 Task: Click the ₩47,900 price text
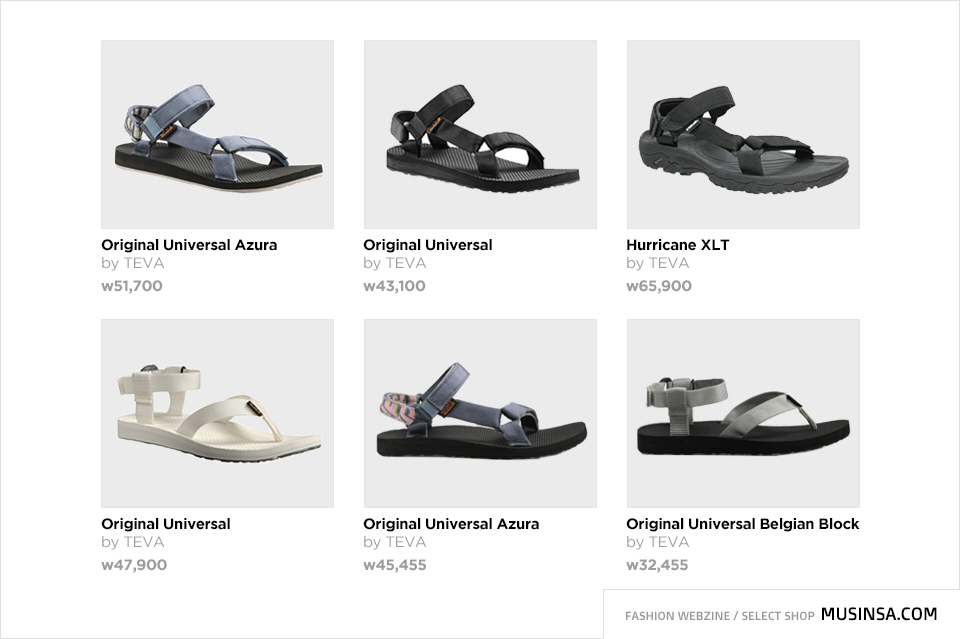point(134,565)
